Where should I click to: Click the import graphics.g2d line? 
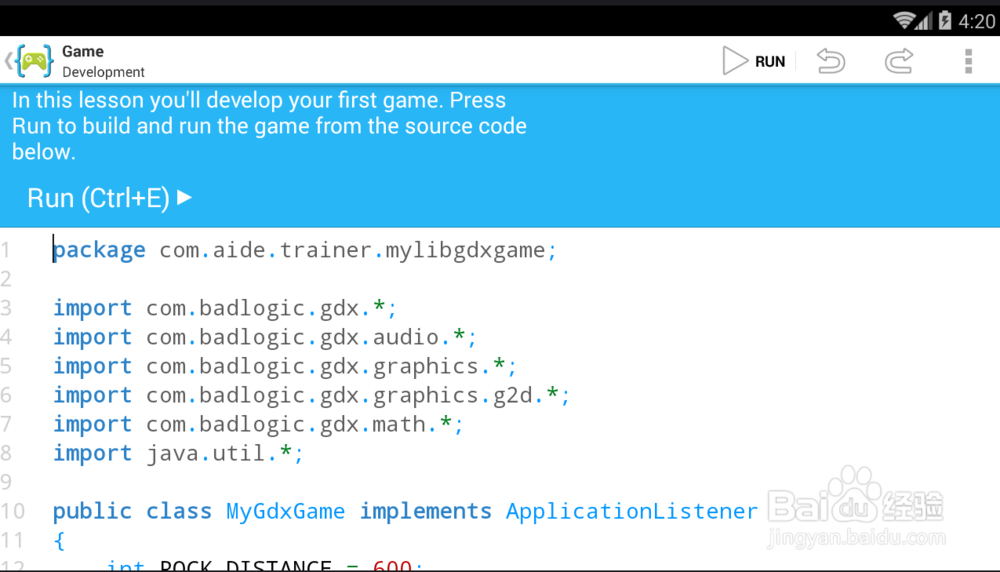click(x=311, y=395)
